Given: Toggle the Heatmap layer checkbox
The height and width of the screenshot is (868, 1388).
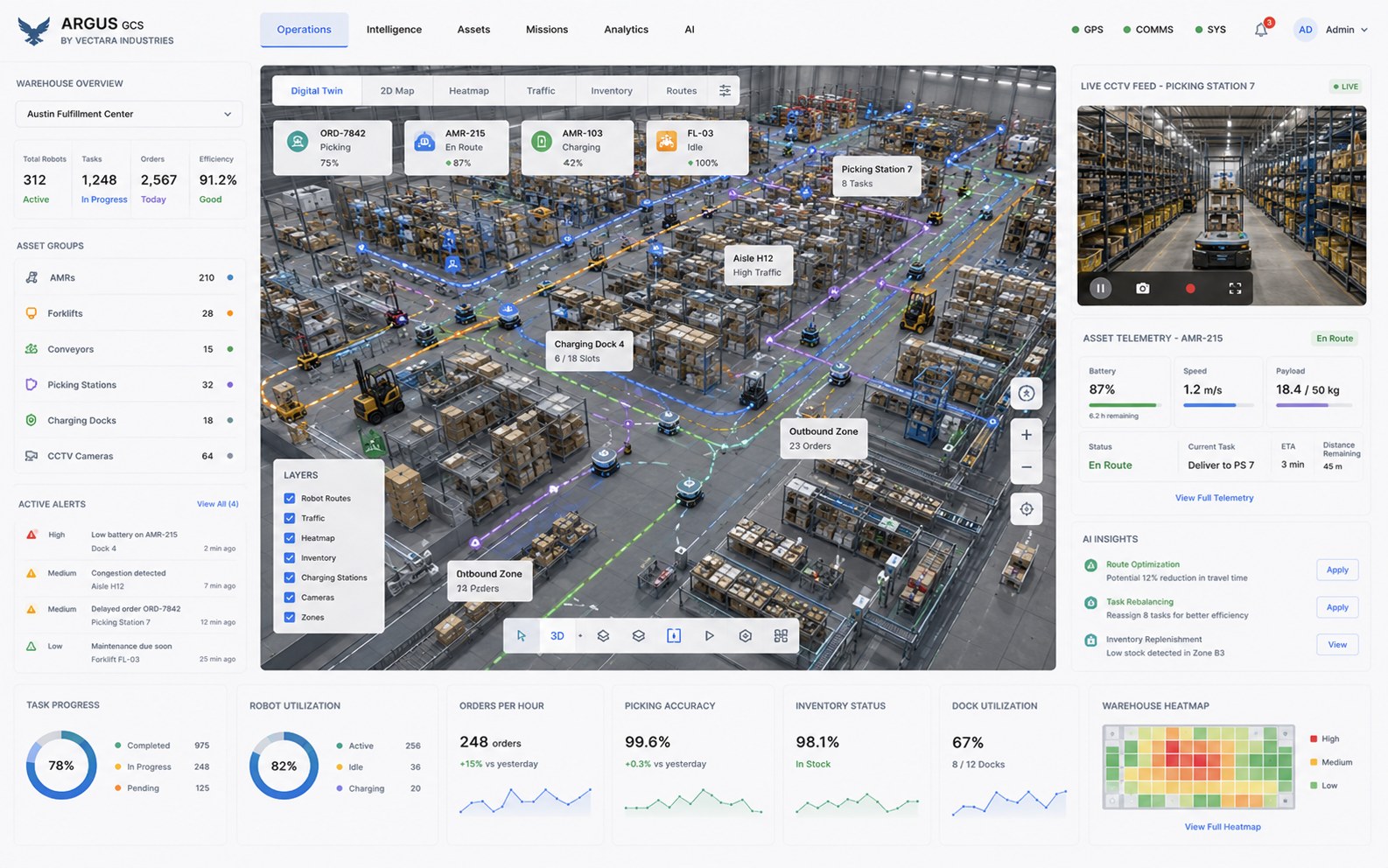Looking at the screenshot, I should click(x=290, y=538).
